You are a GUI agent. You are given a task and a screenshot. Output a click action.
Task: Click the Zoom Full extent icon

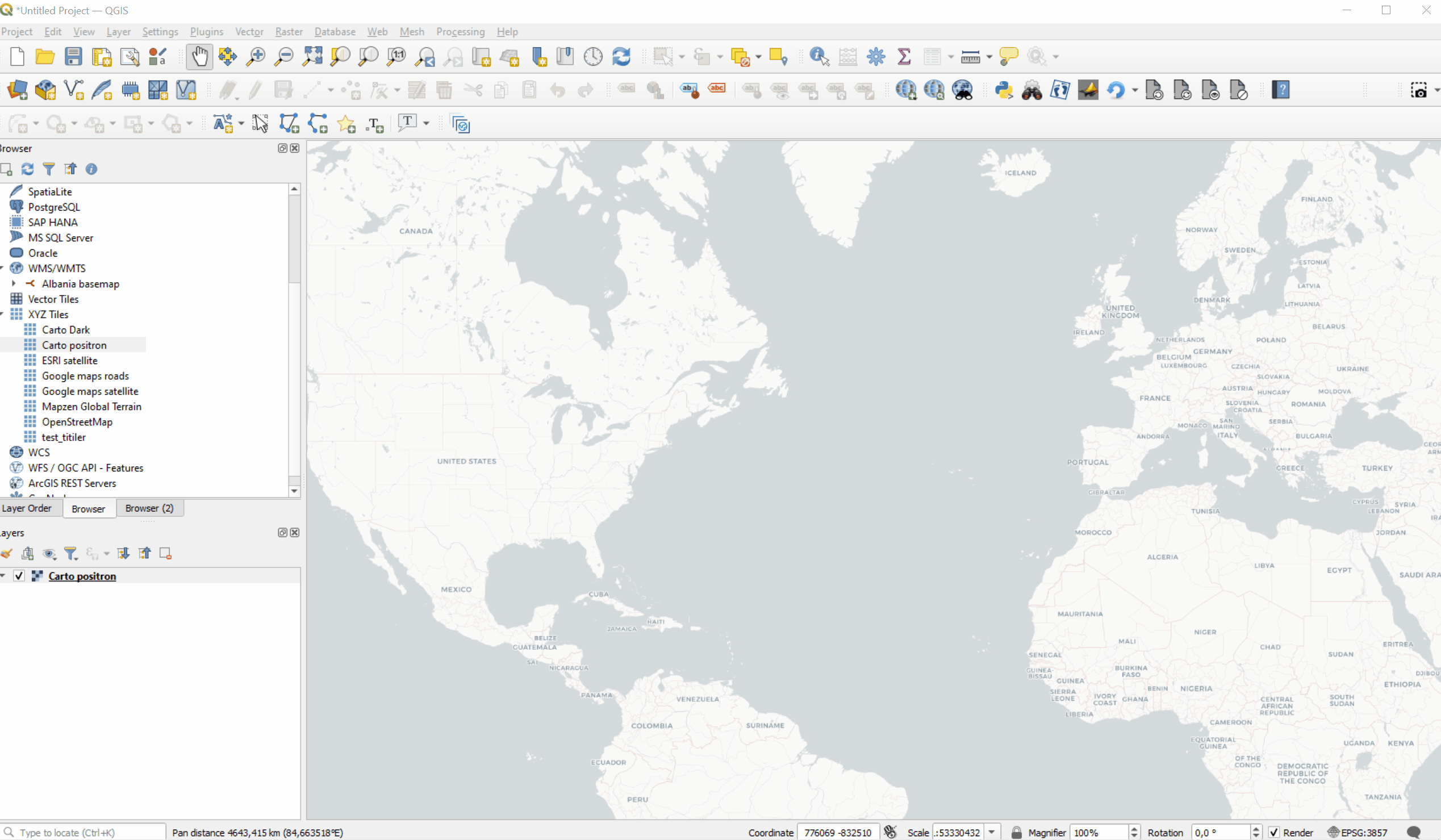[312, 57]
